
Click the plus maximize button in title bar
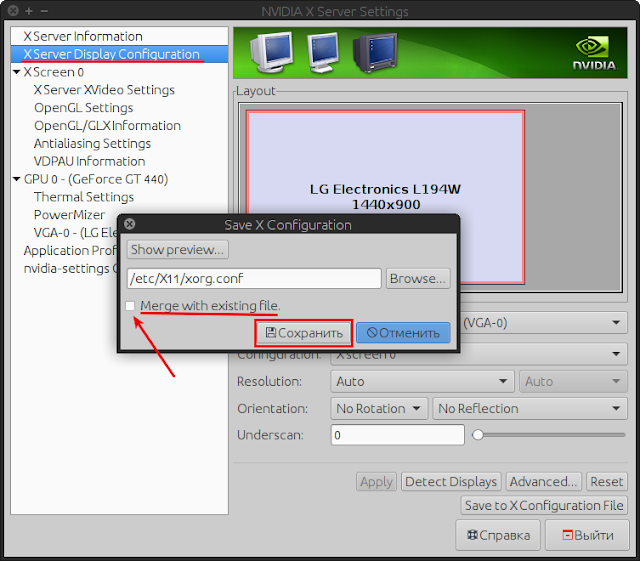pyautogui.click(x=29, y=11)
